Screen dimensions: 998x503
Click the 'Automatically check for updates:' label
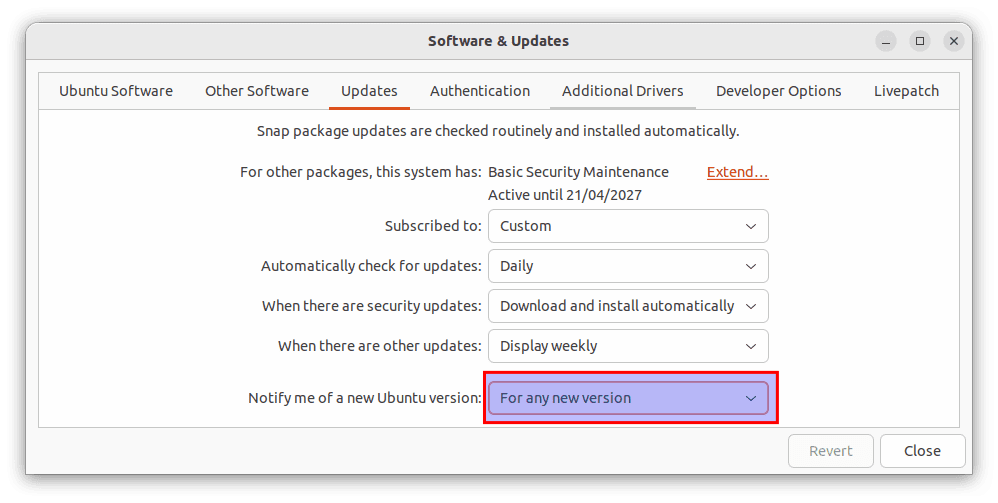tap(371, 266)
